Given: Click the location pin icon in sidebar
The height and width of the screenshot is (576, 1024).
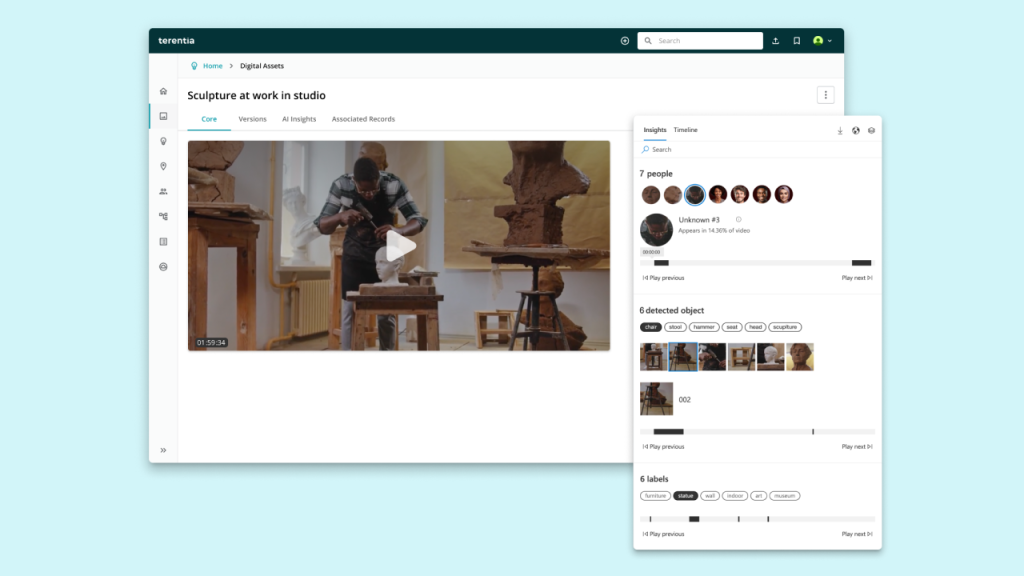Looking at the screenshot, I should click(x=163, y=166).
